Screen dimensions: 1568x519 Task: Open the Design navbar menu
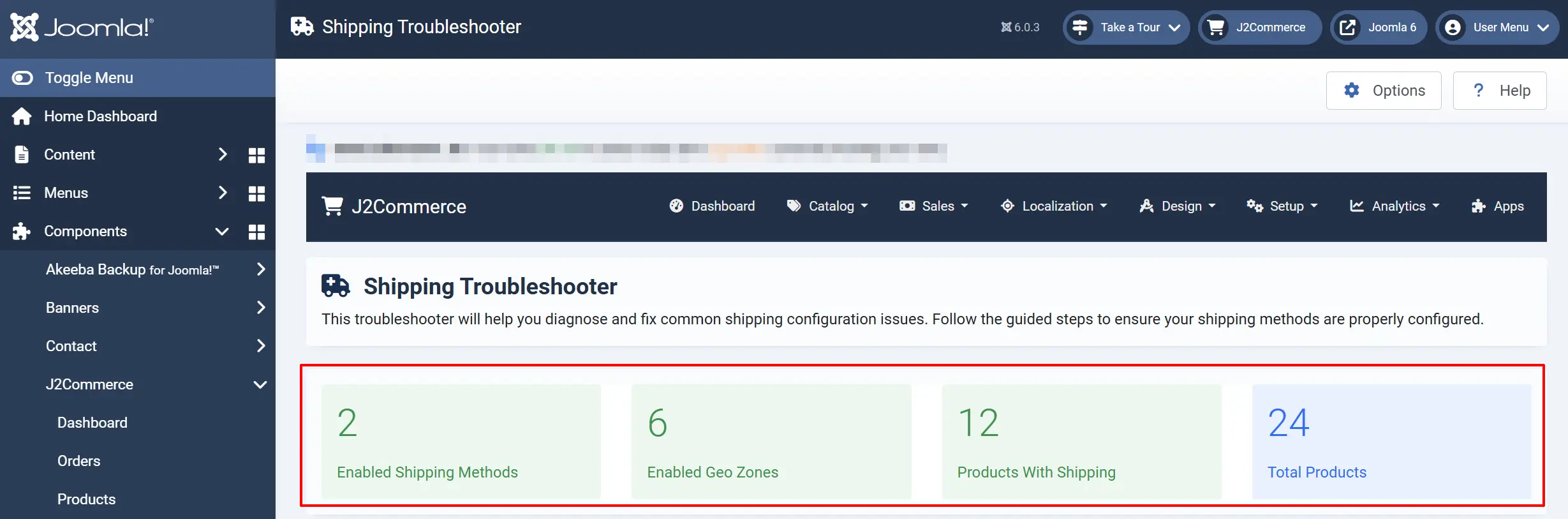1178,206
